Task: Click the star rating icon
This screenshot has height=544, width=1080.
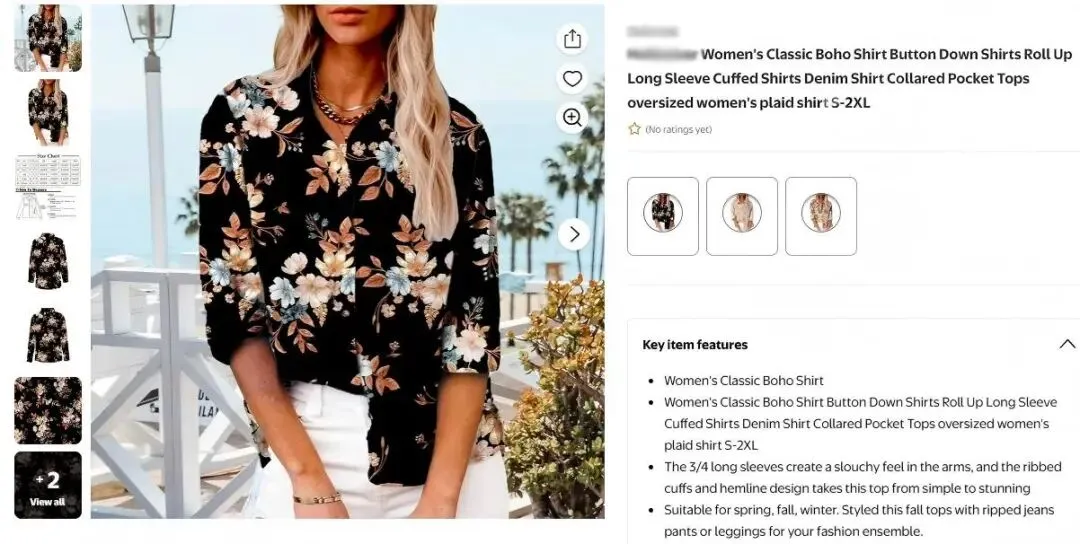Action: tap(634, 129)
